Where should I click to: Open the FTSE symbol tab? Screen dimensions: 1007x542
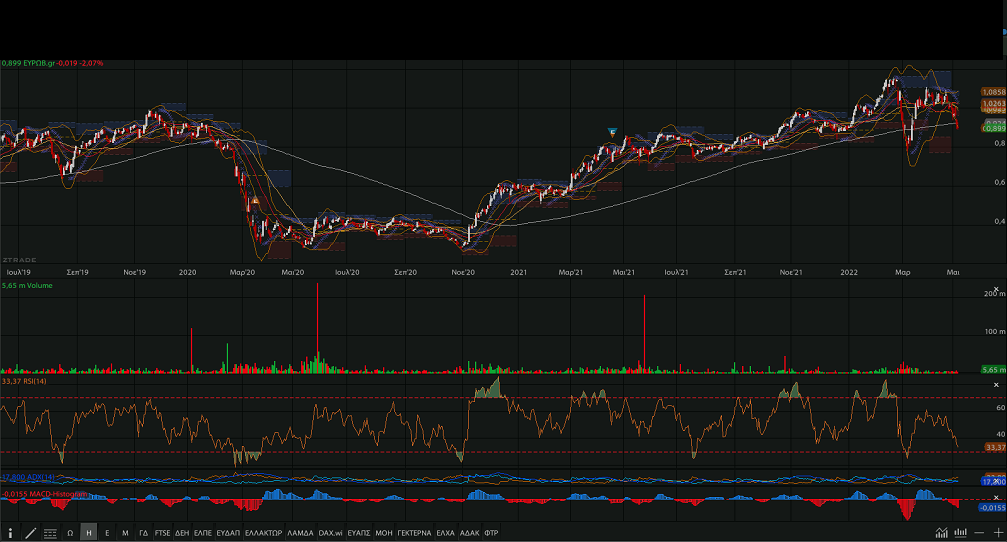click(x=162, y=533)
